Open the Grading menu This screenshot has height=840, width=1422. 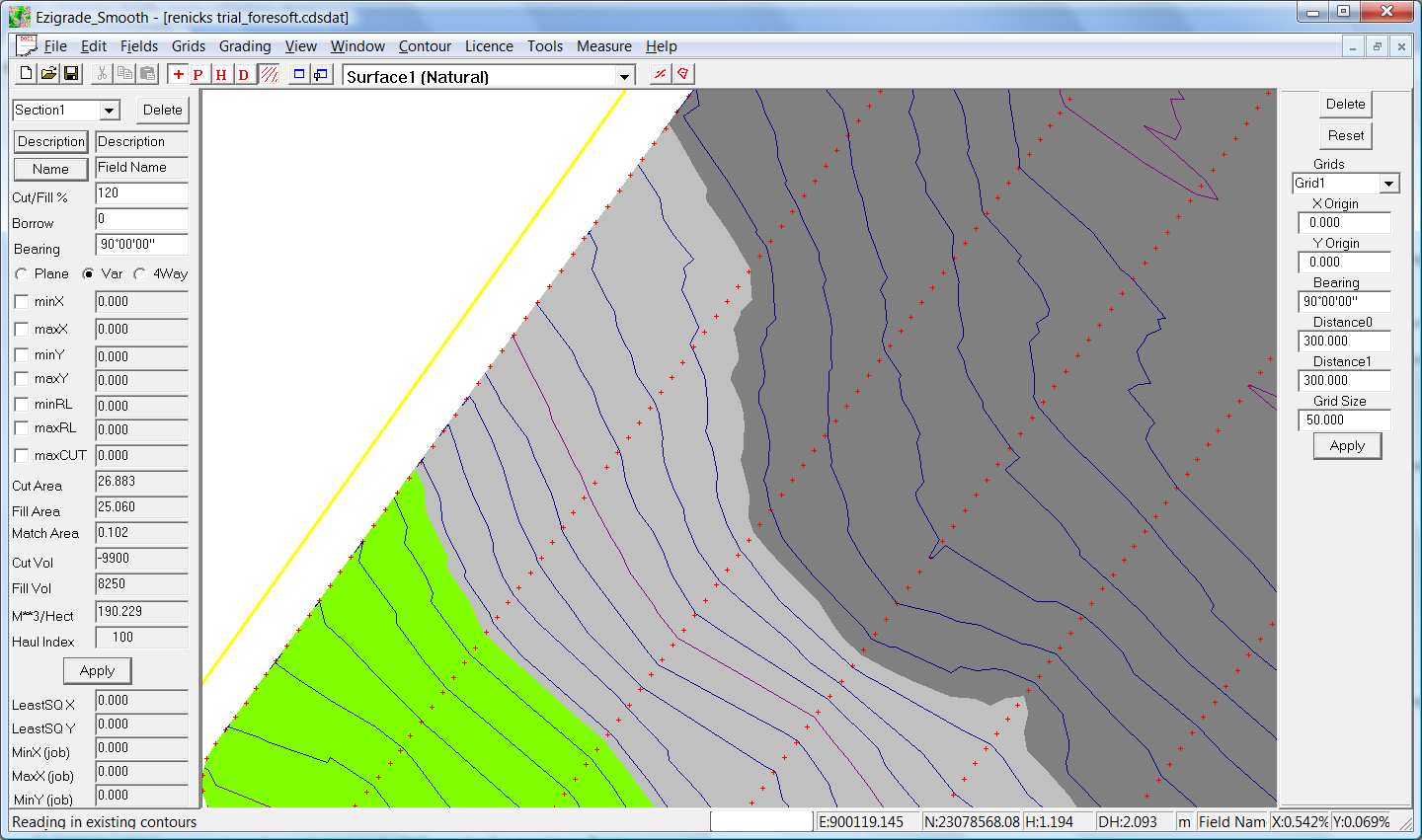(x=245, y=46)
